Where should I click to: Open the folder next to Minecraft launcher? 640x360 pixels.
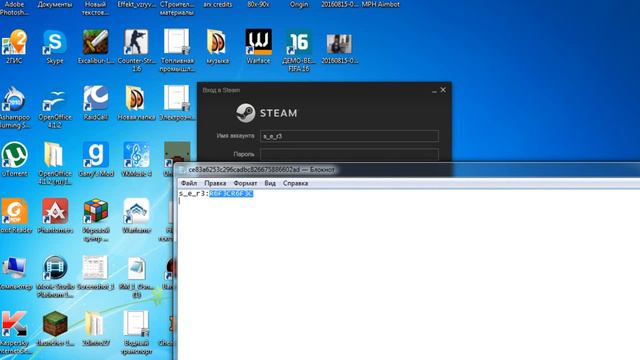point(94,324)
